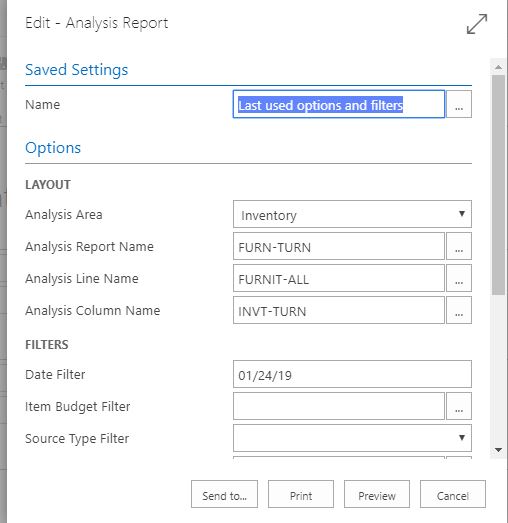Viewport: 508px width, 523px height.
Task: Click the Date Filter field with 01/24/19
Action: pyautogui.click(x=352, y=374)
